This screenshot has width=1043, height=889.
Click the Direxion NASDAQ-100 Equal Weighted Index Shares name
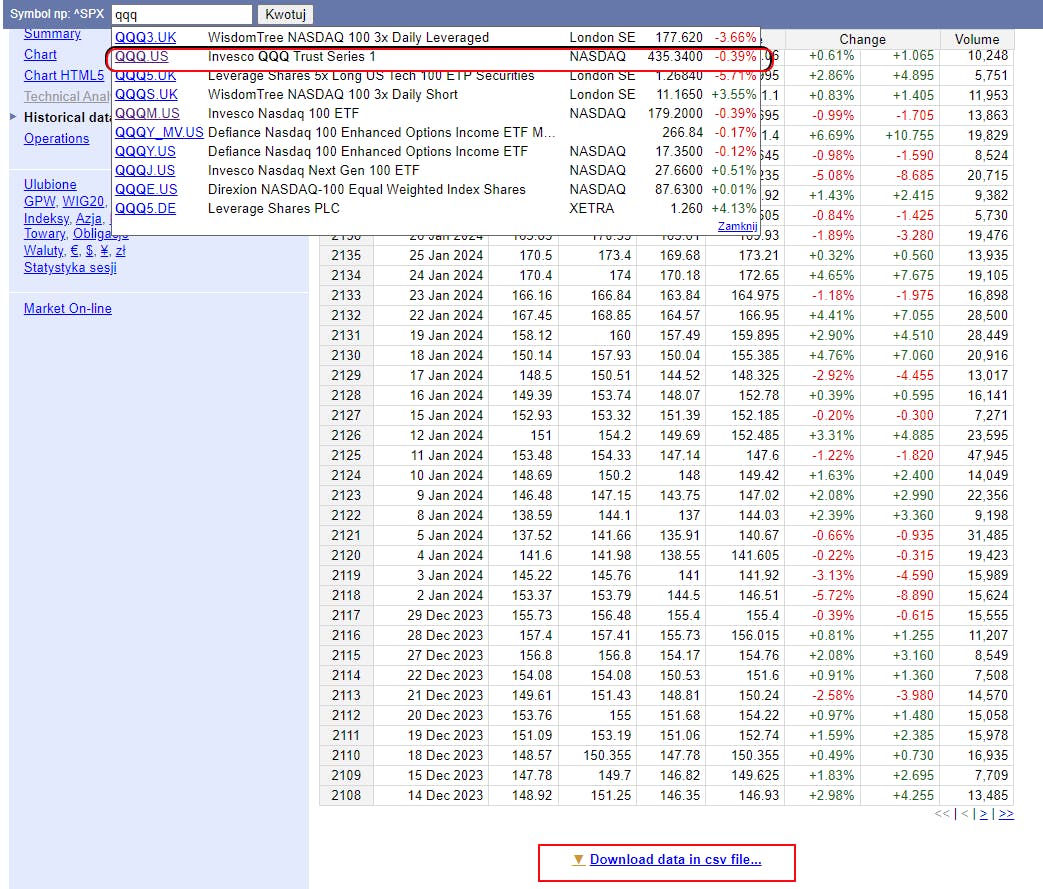(367, 190)
